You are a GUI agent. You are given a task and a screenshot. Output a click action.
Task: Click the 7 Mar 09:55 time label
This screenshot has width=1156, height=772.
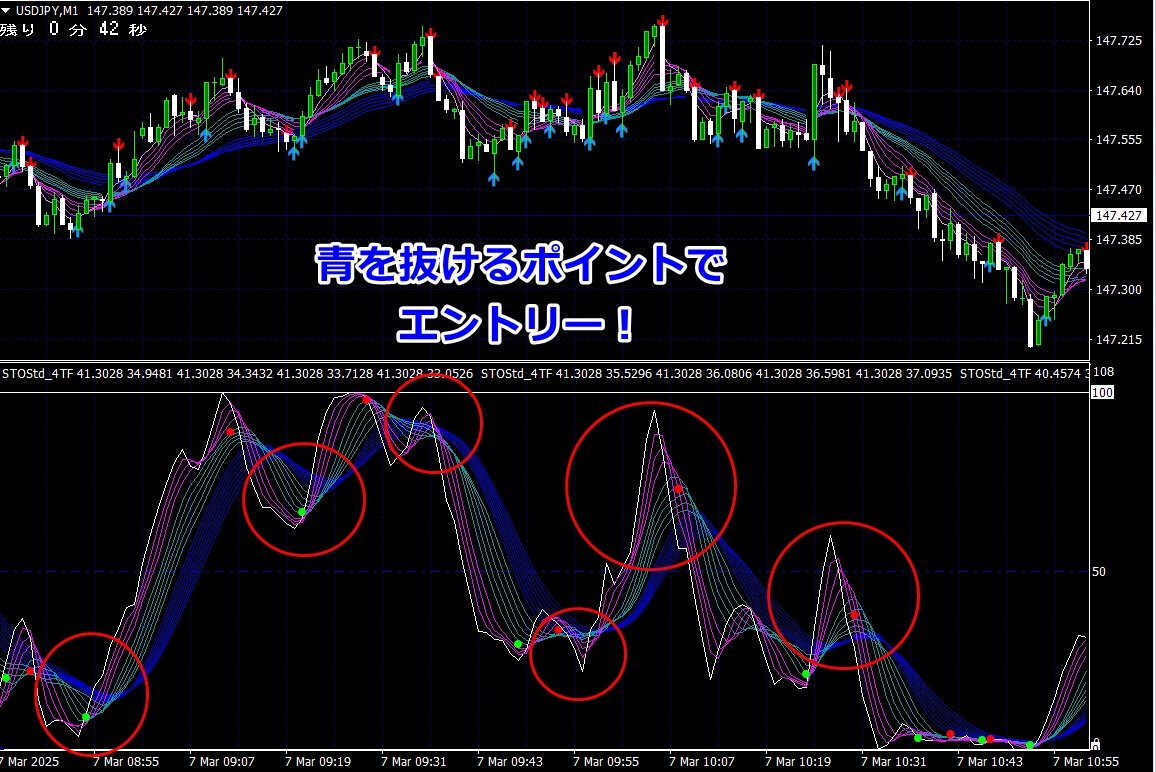point(605,761)
